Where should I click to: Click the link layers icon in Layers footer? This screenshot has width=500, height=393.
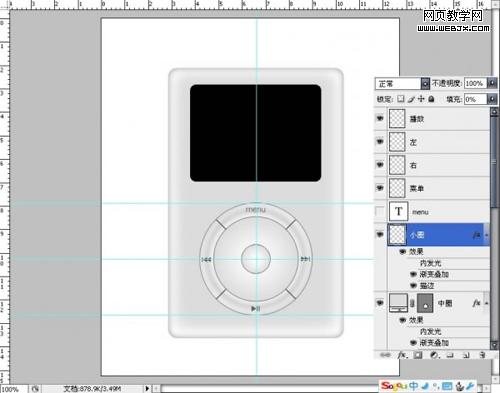coord(385,355)
